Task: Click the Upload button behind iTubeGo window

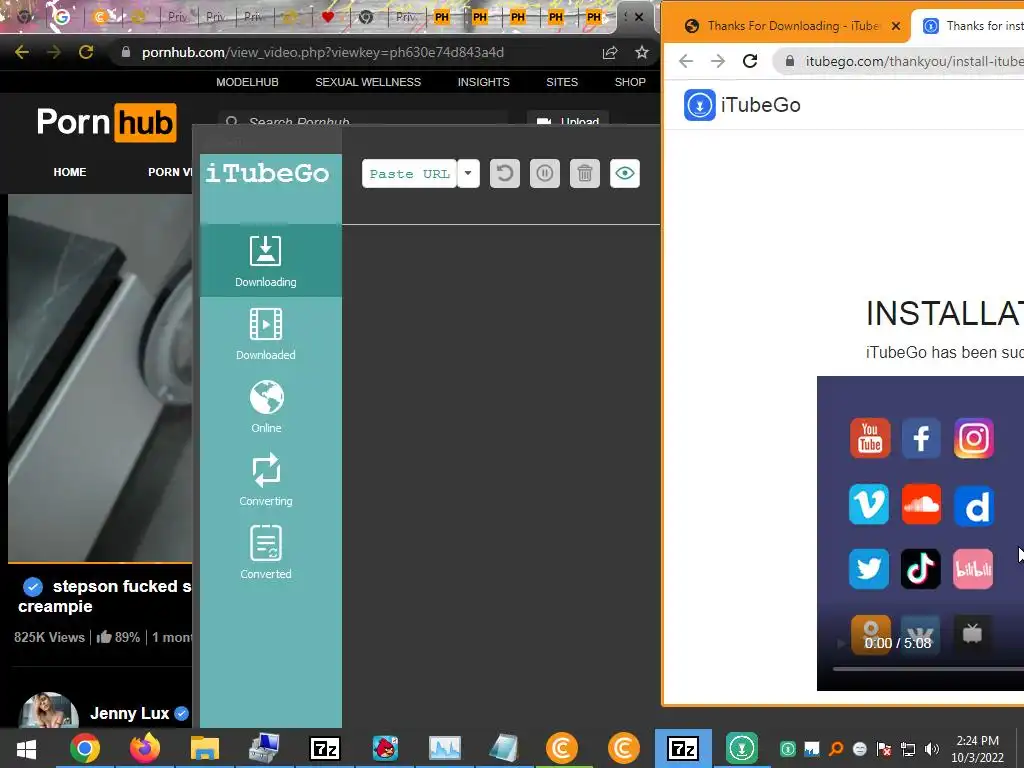Action: coord(568,119)
